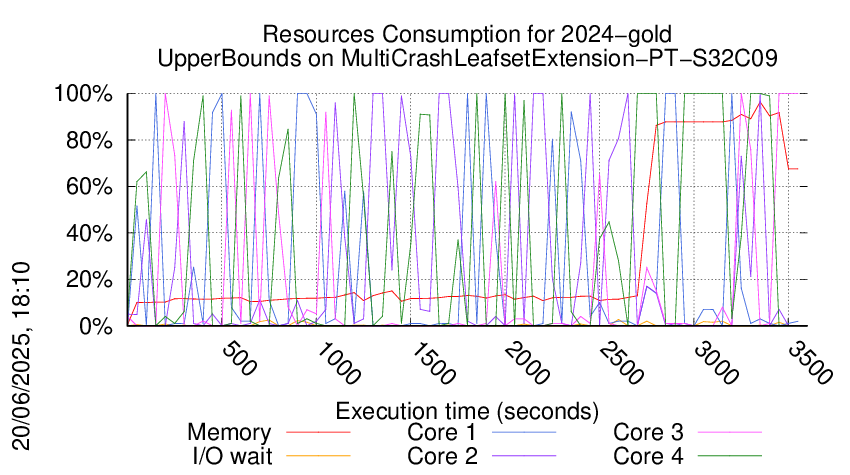The height and width of the screenshot is (475, 850).
Task: Click the 3000 x-axis tick label
Action: click(x=716, y=363)
